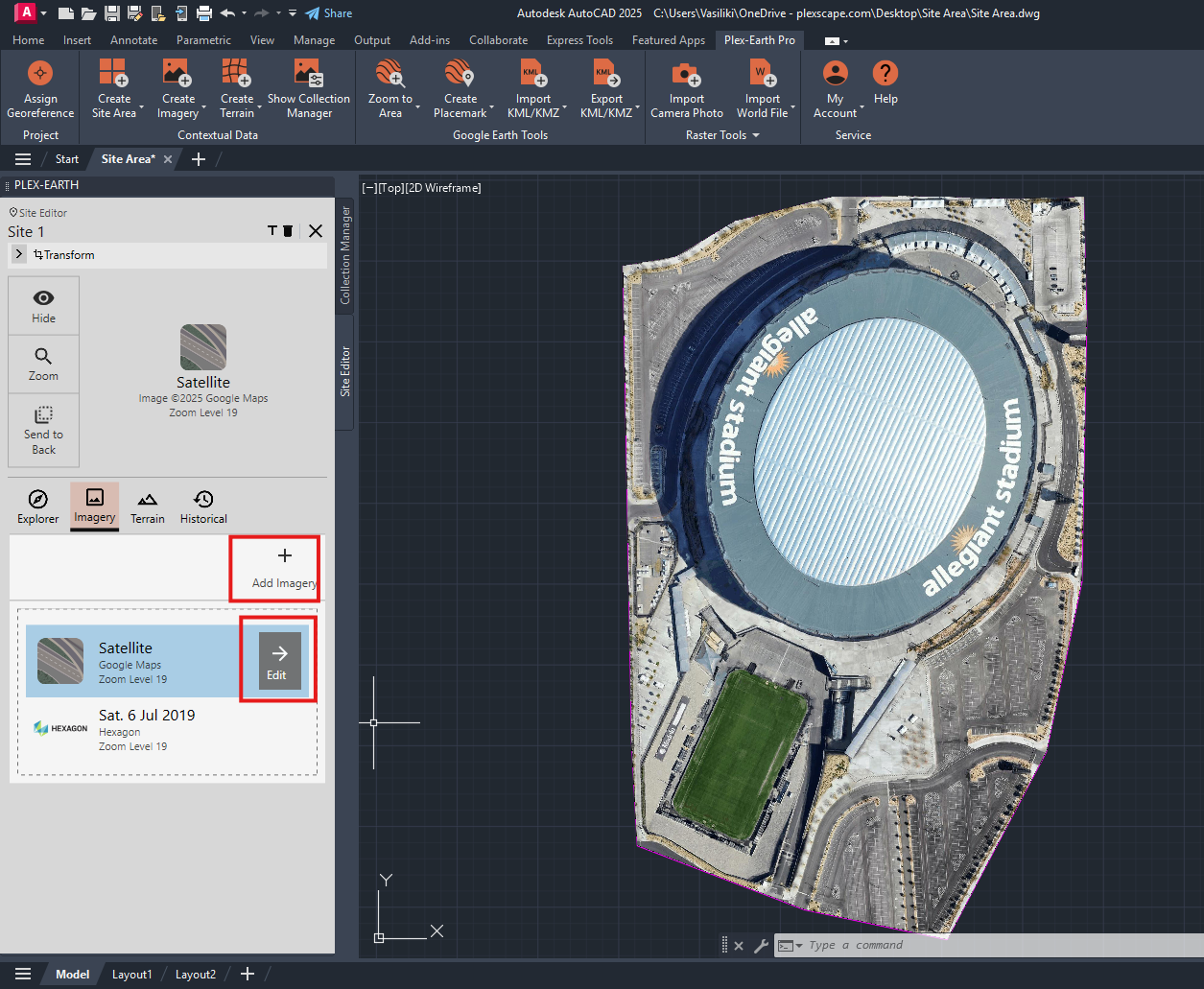
Task: Switch to the Terrain tab in Site Editor
Action: click(x=147, y=507)
